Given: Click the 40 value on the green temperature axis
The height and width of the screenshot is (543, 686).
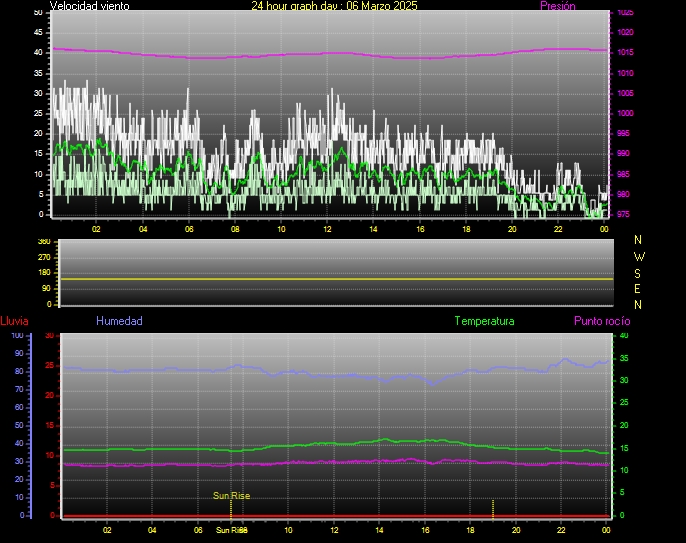Looking at the screenshot, I should point(624,336).
